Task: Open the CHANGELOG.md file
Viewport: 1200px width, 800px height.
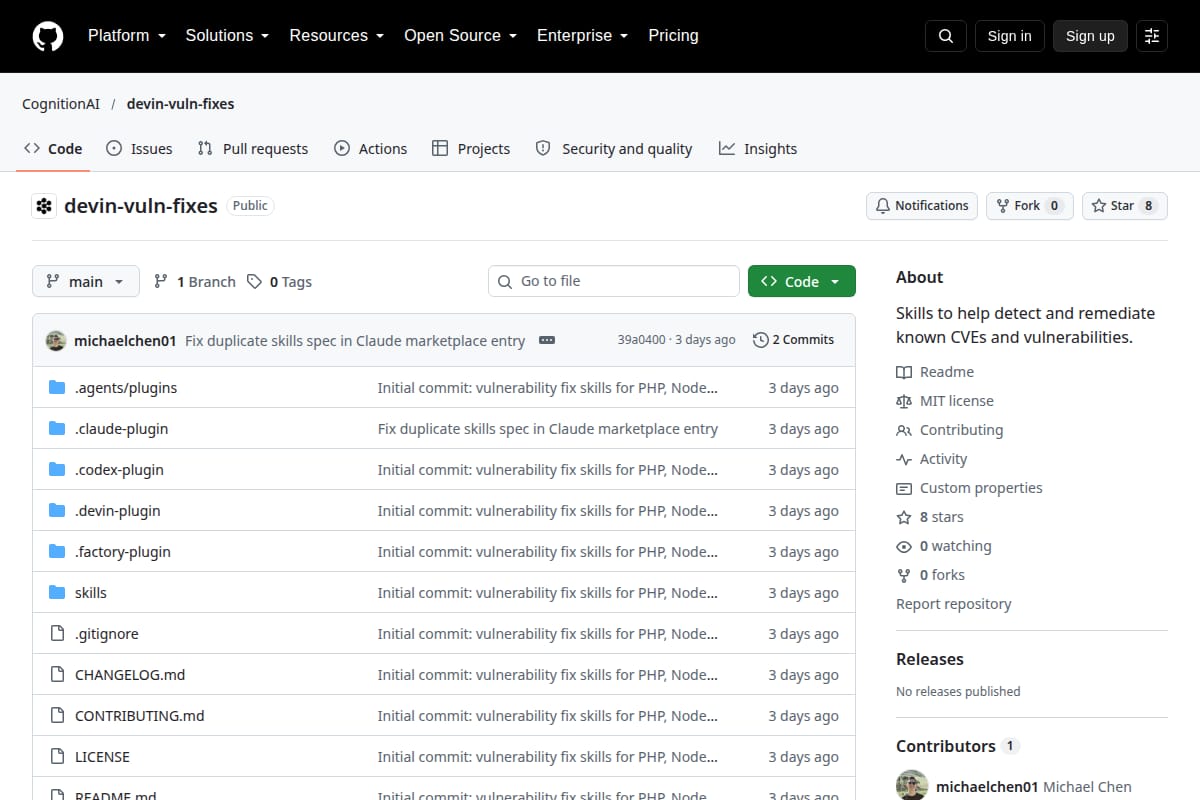Action: coord(130,675)
